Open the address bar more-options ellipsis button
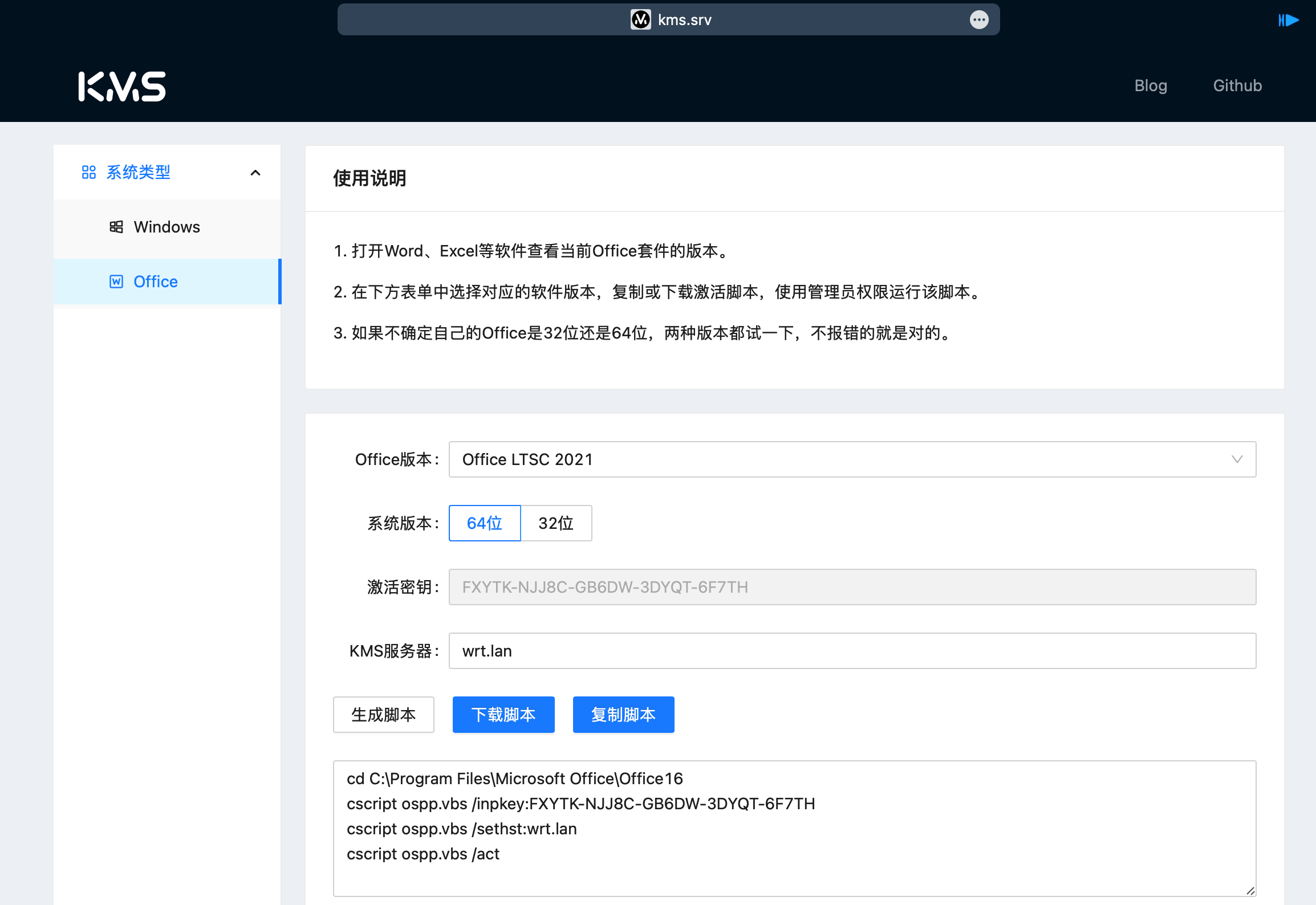This screenshot has height=905, width=1316. click(979, 20)
